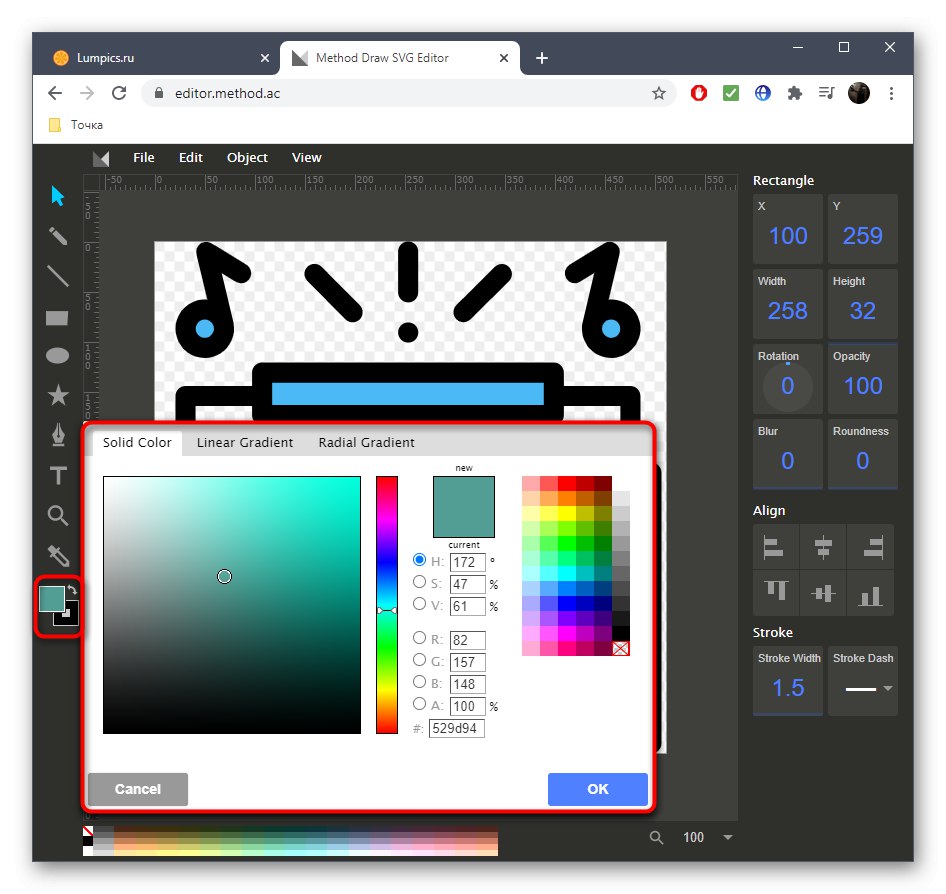
Task: Align objects to right edge
Action: 872,547
